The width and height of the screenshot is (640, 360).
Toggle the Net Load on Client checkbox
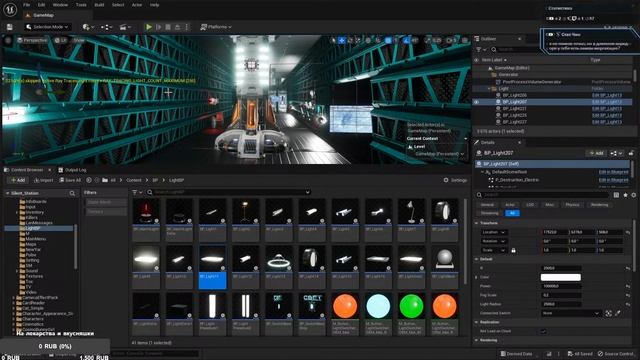pos(543,331)
